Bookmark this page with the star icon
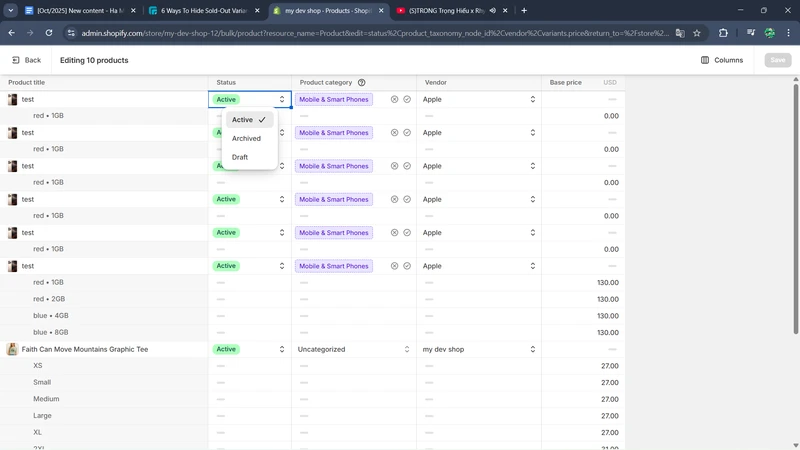This screenshot has width=800, height=450. 697,33
